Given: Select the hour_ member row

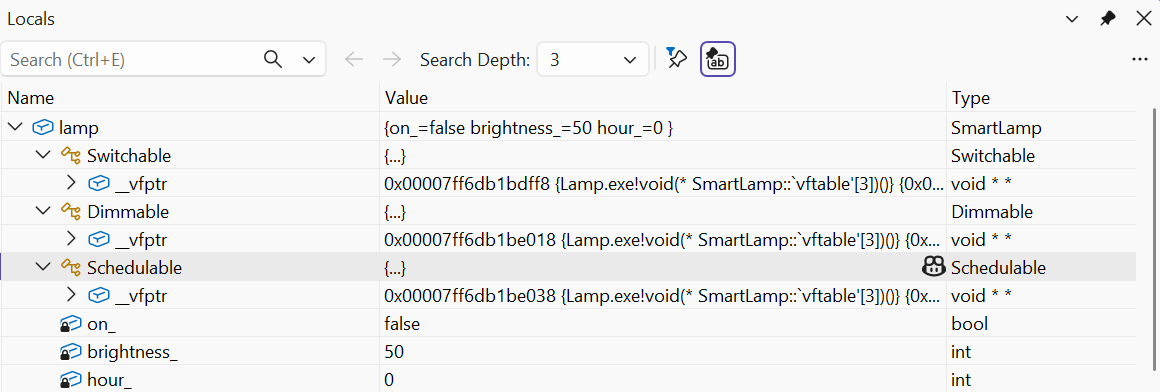Looking at the screenshot, I should pyautogui.click(x=568, y=380).
